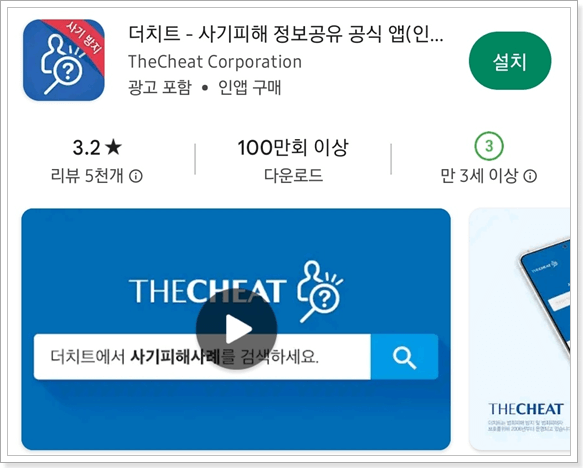Click the person-magnifier logo in preview banner
583x468 pixels.
coord(320,291)
